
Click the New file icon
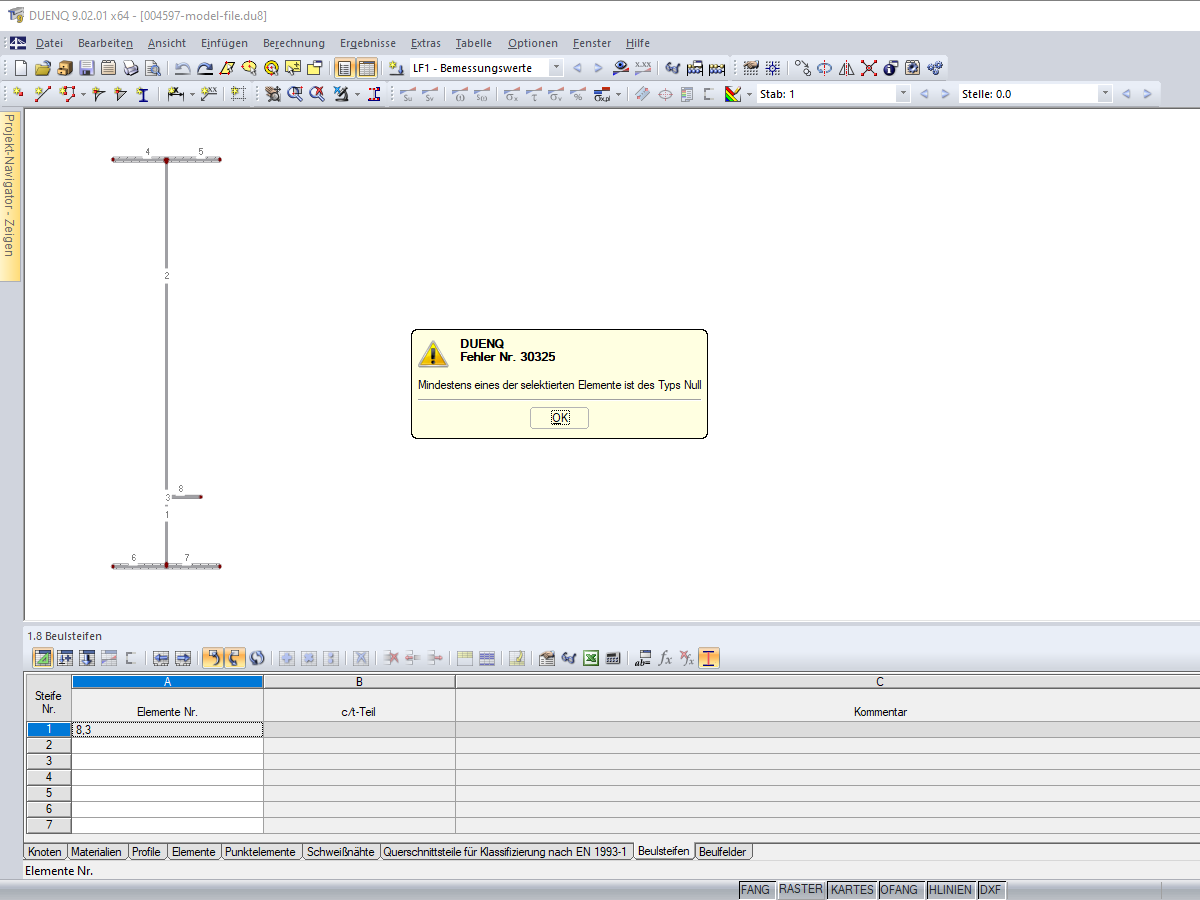(20, 68)
